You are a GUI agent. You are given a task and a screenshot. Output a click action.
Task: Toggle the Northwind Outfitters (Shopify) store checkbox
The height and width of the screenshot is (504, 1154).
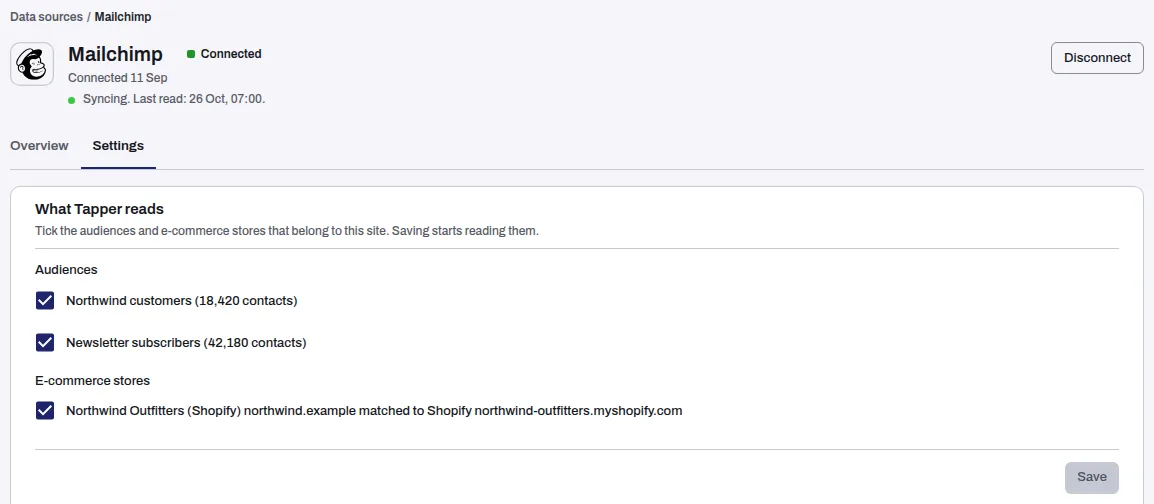point(45,411)
